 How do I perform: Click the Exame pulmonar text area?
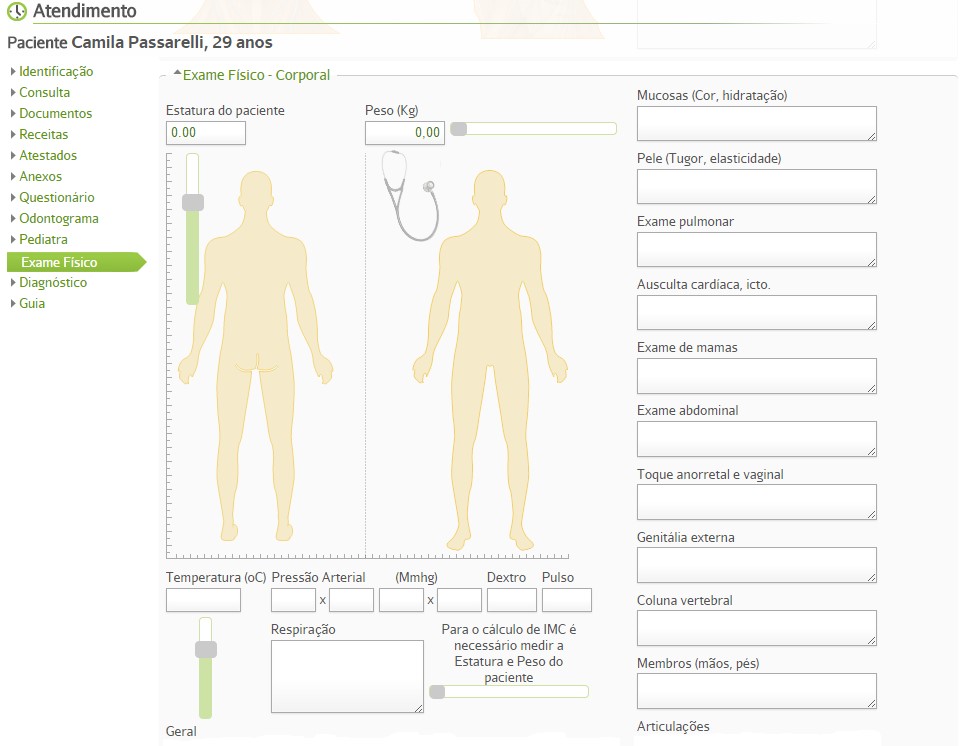(757, 249)
